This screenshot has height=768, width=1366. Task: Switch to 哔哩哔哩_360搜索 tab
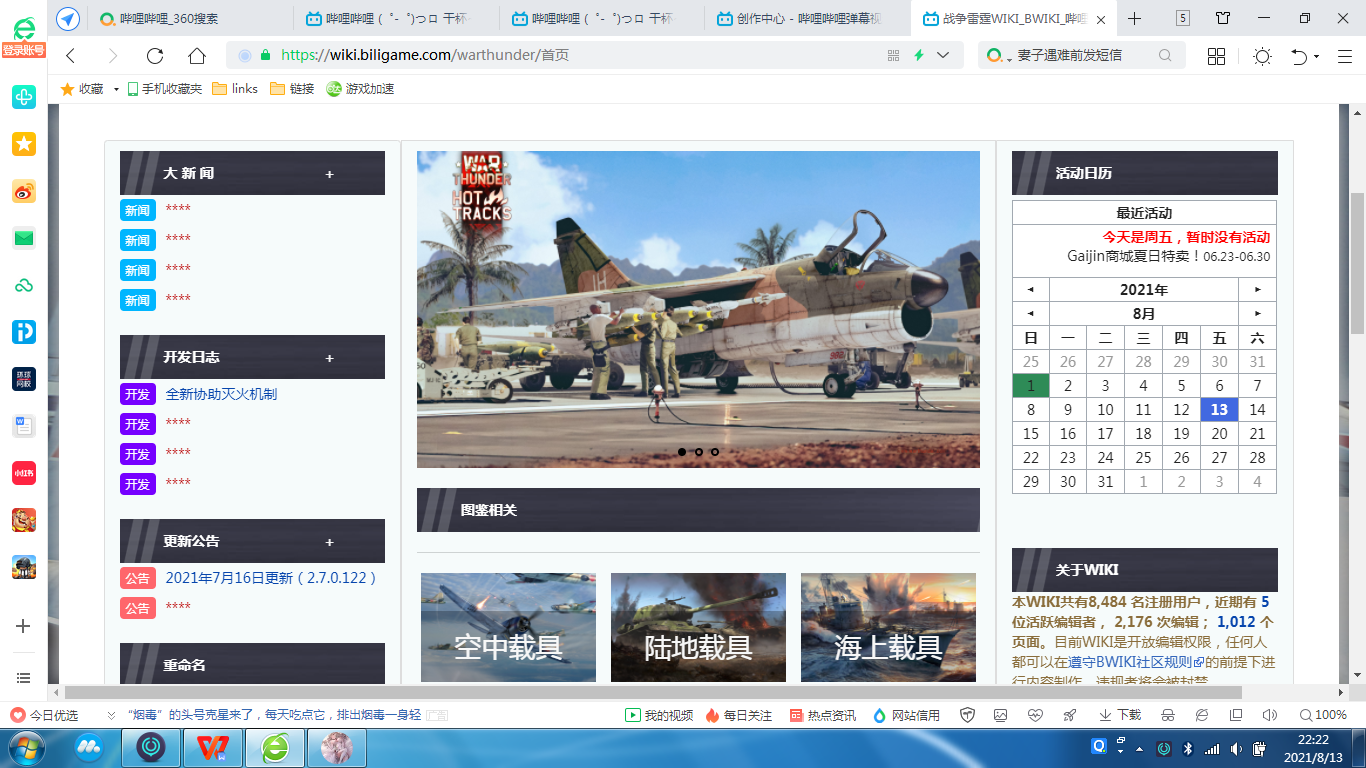click(190, 18)
